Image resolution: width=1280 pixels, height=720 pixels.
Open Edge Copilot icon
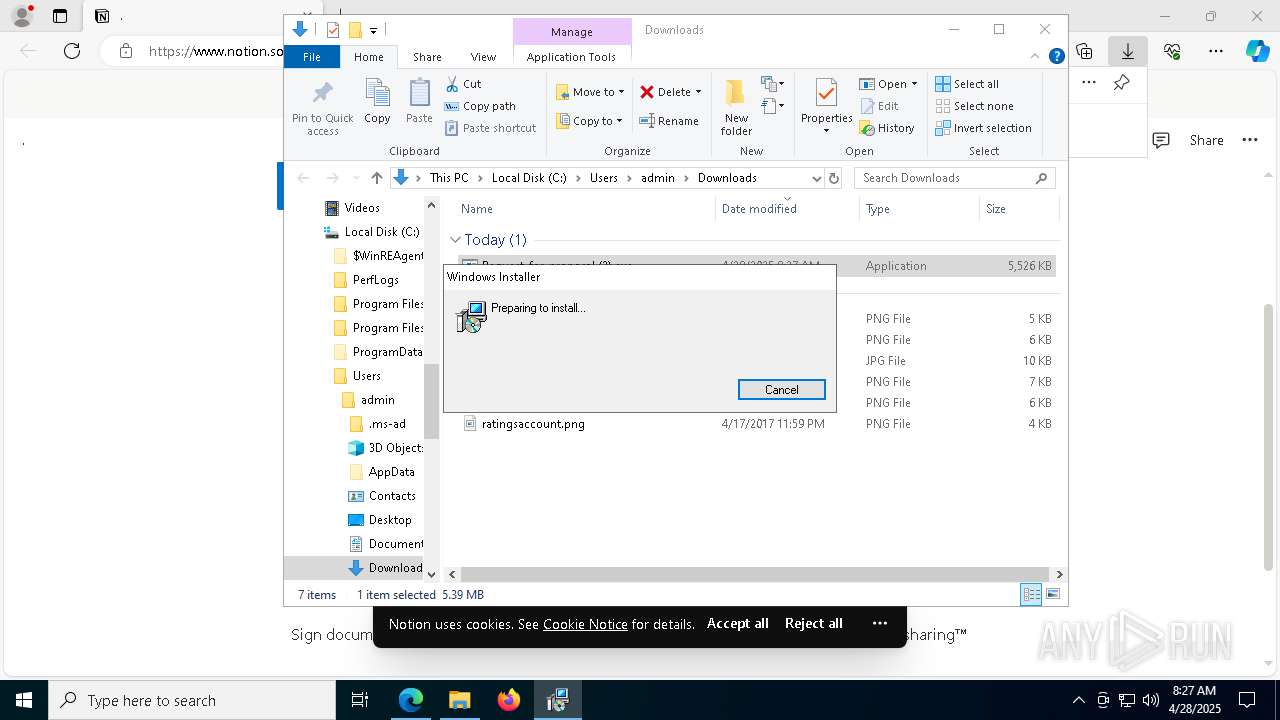(x=1257, y=51)
